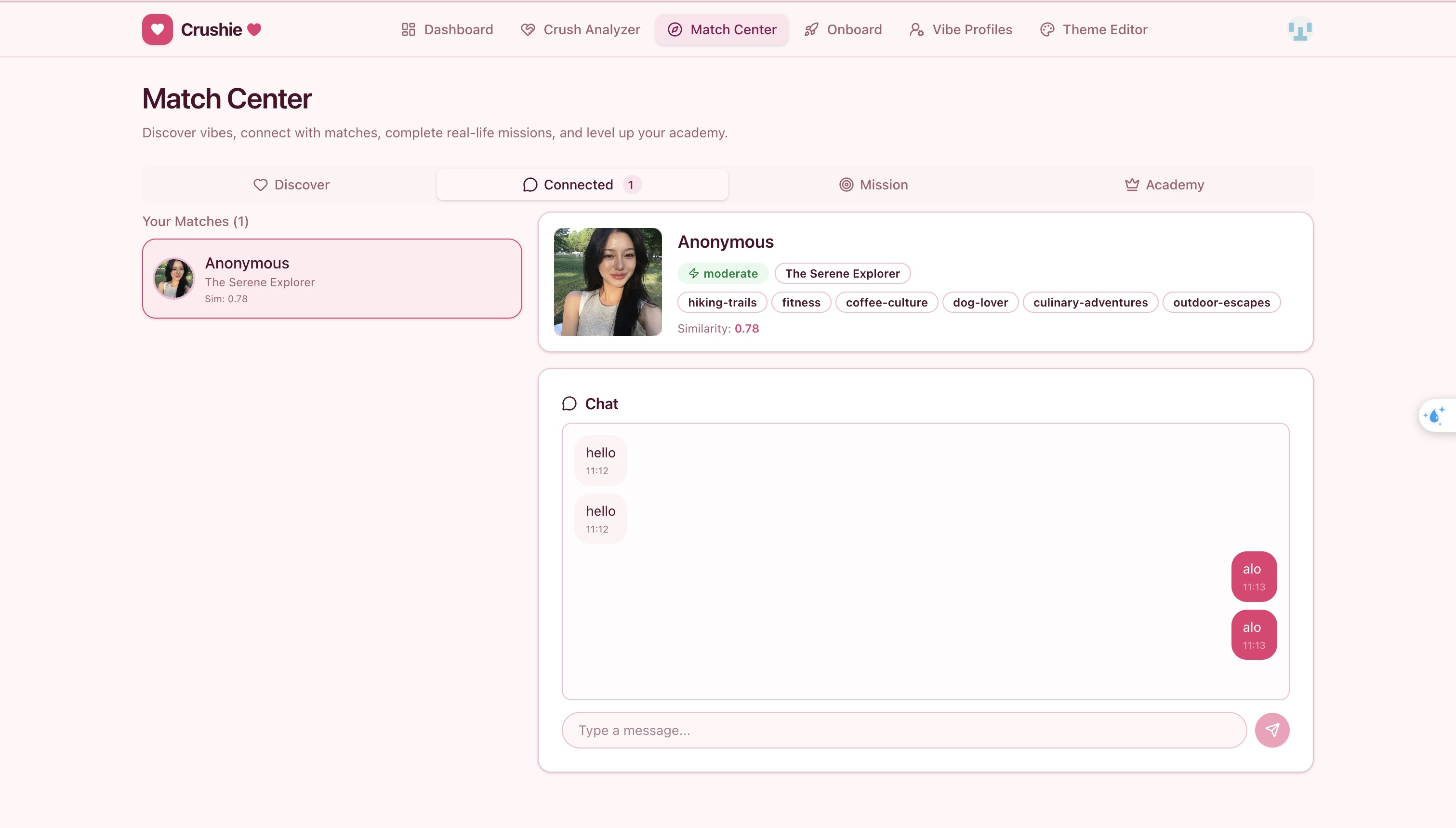The width and height of the screenshot is (1456, 828).
Task: Click the large Anonymous profile photo
Action: (608, 282)
